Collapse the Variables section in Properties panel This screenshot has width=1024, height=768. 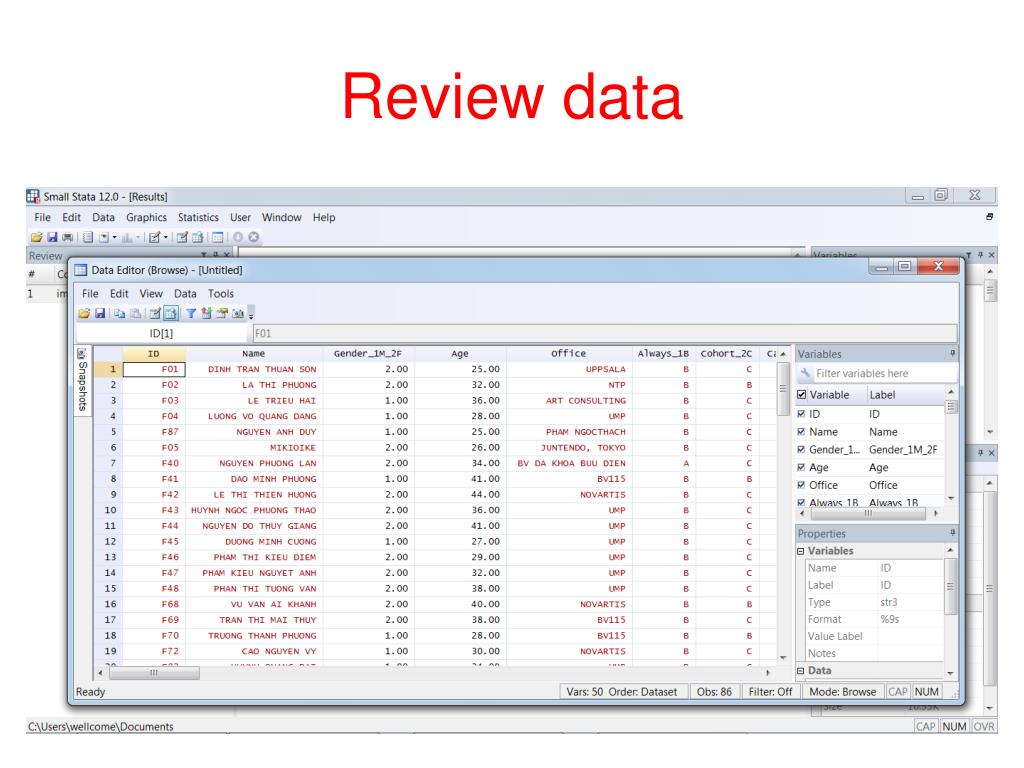point(801,551)
